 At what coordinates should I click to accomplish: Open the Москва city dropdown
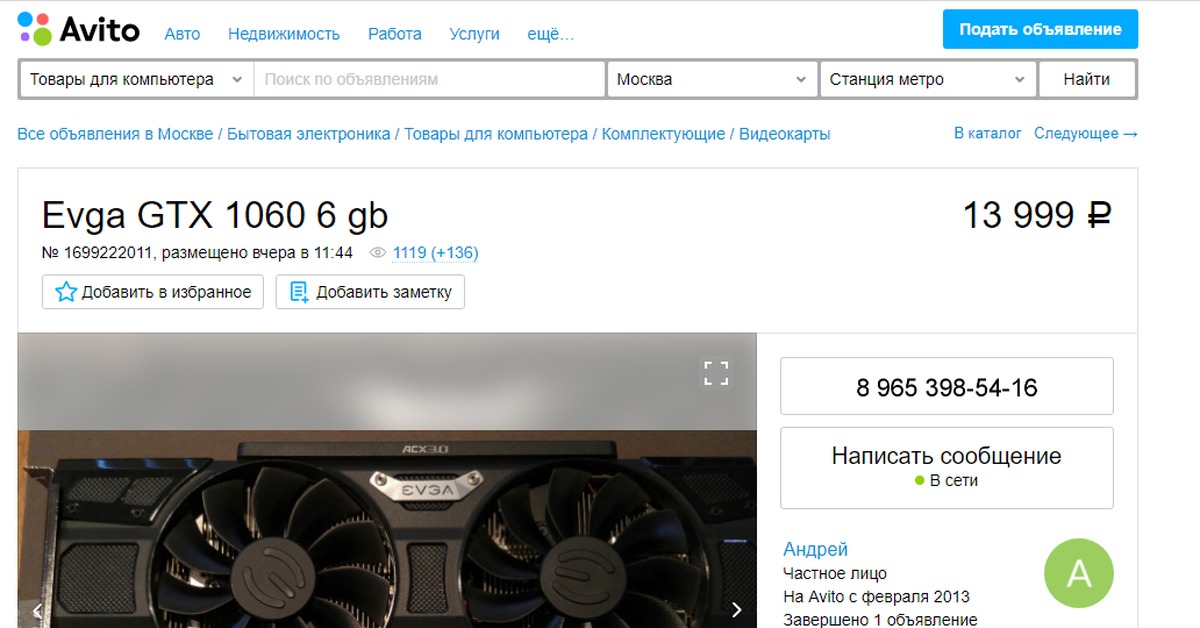coord(712,80)
